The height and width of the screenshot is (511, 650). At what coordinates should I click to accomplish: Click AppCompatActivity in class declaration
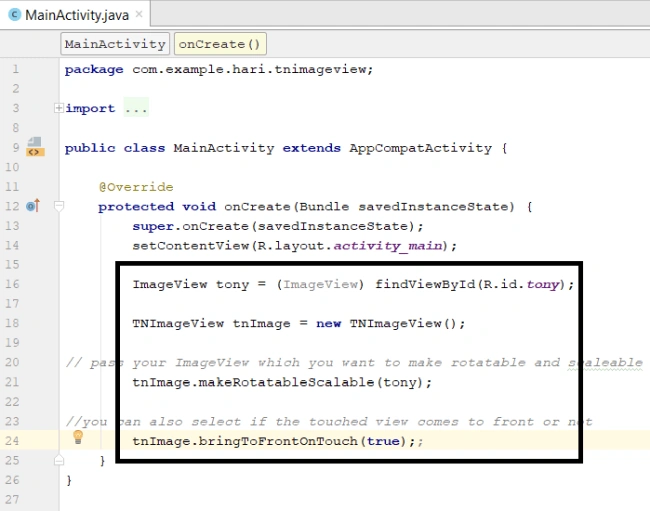(420, 148)
